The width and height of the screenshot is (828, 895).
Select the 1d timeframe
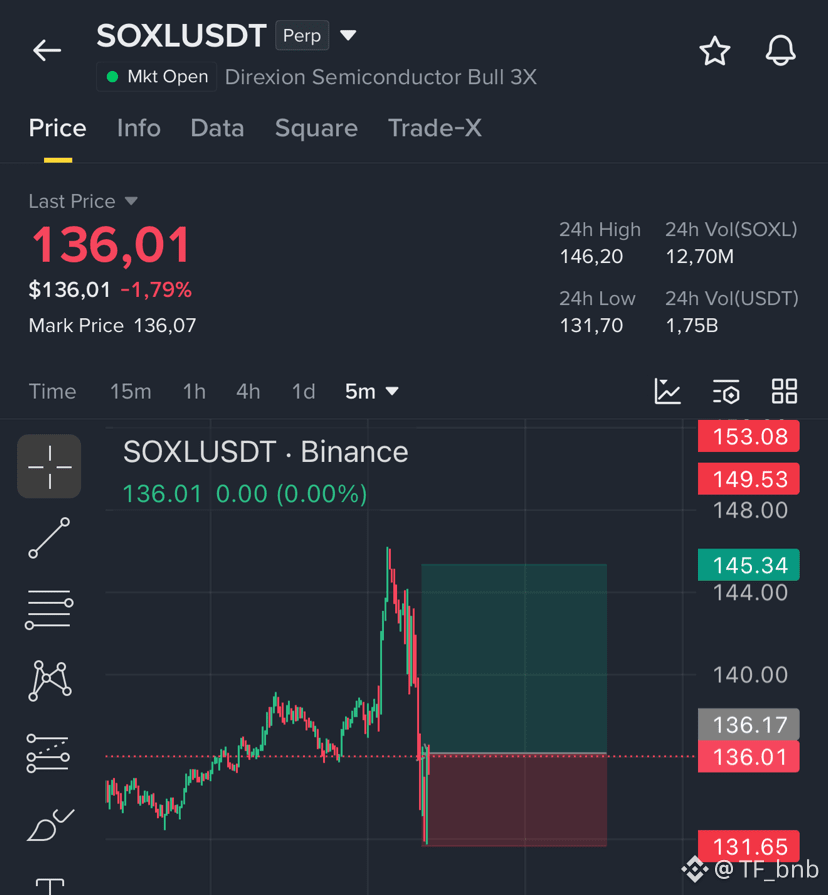click(304, 392)
